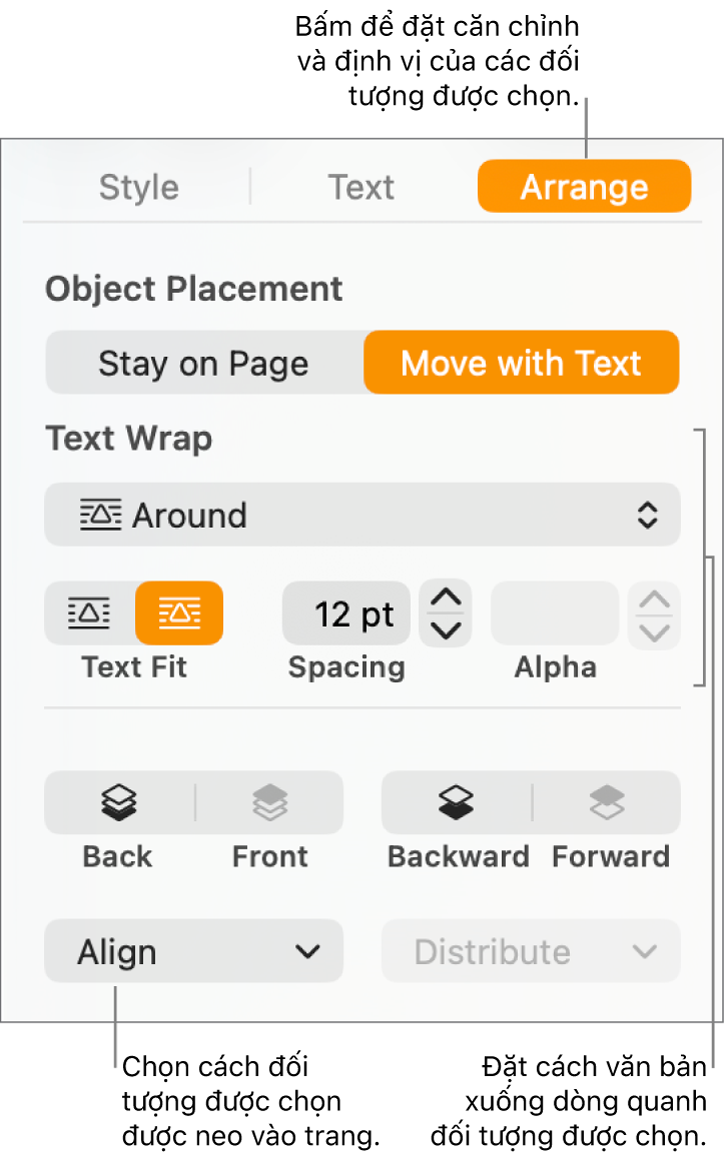Screen dimensions: 724x1161
Task: Switch to the Style tab
Action: (139, 187)
